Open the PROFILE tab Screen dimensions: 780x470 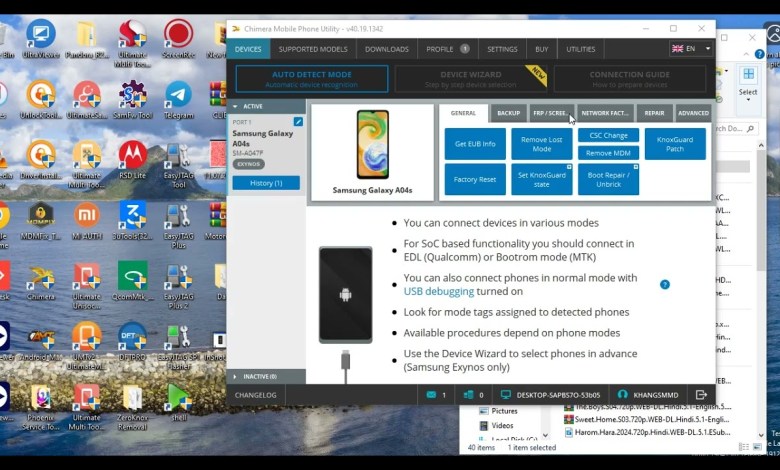click(x=447, y=49)
